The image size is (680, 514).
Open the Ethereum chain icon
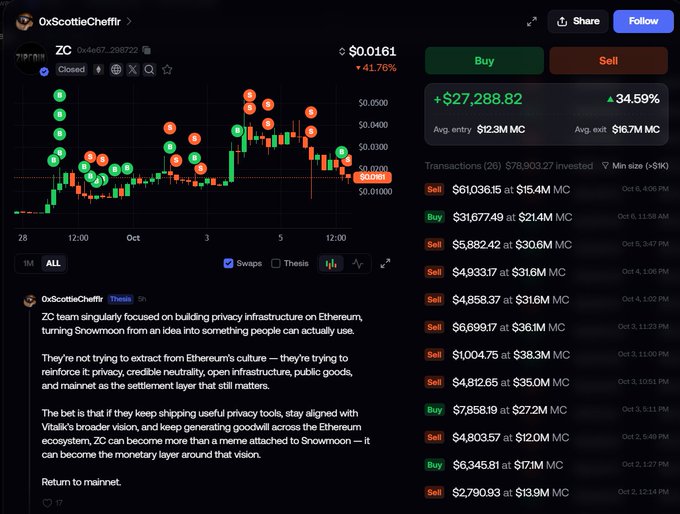pyautogui.click(x=99, y=69)
